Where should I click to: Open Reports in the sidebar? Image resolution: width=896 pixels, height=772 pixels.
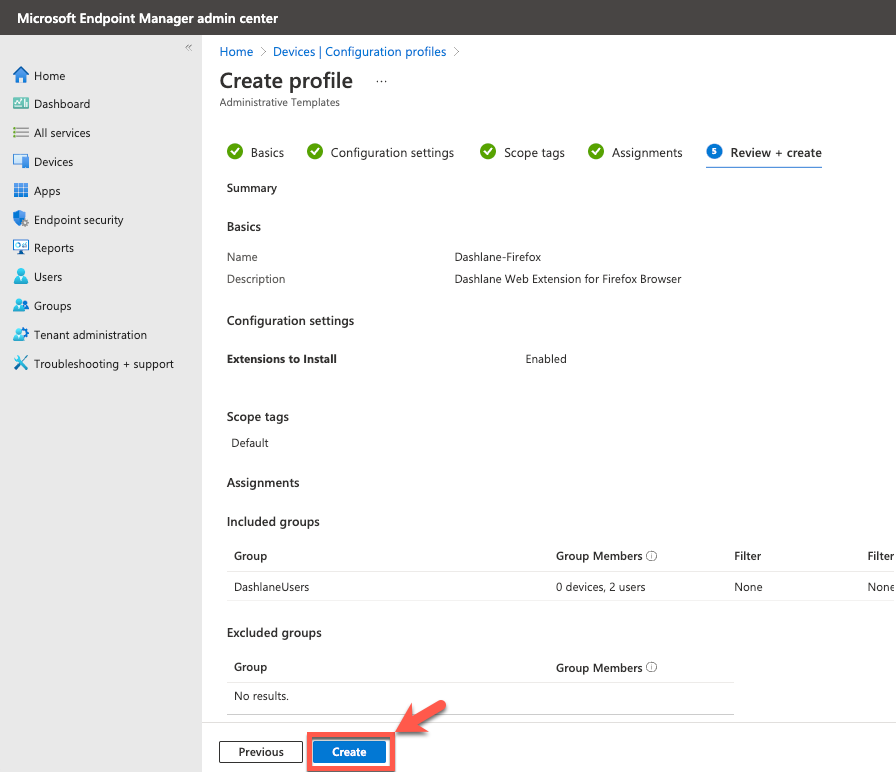pos(54,248)
